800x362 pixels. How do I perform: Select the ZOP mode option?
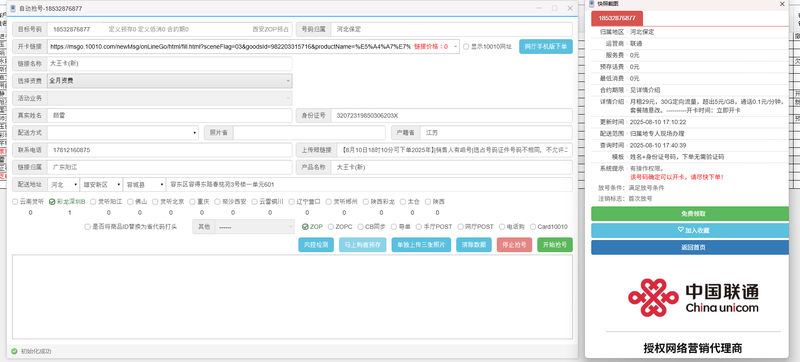click(305, 226)
